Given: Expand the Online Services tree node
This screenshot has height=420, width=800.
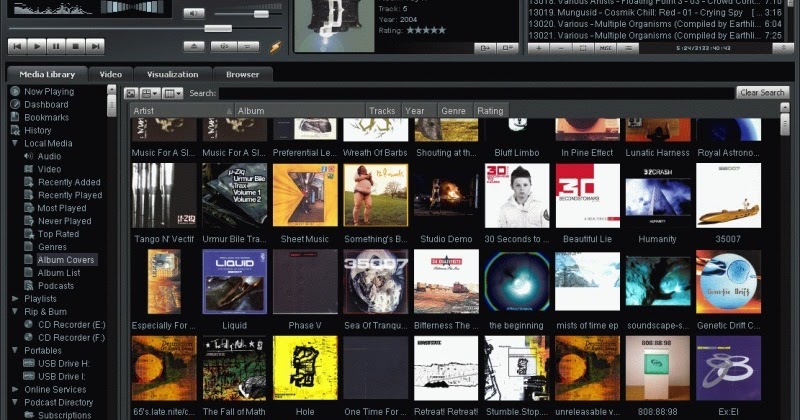Looking at the screenshot, I should click(15, 389).
